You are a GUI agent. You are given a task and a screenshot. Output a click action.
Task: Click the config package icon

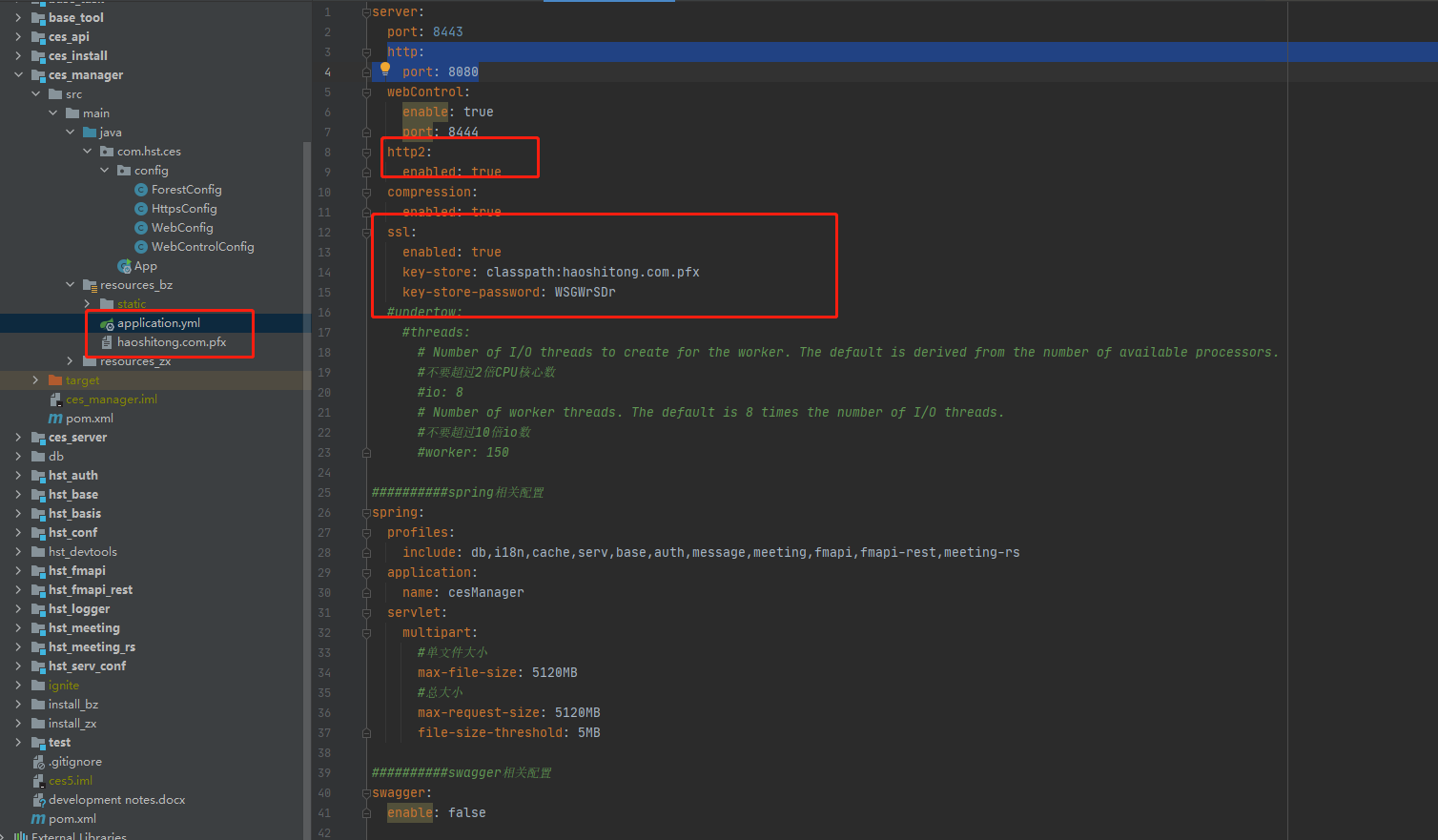pyautogui.click(x=124, y=171)
